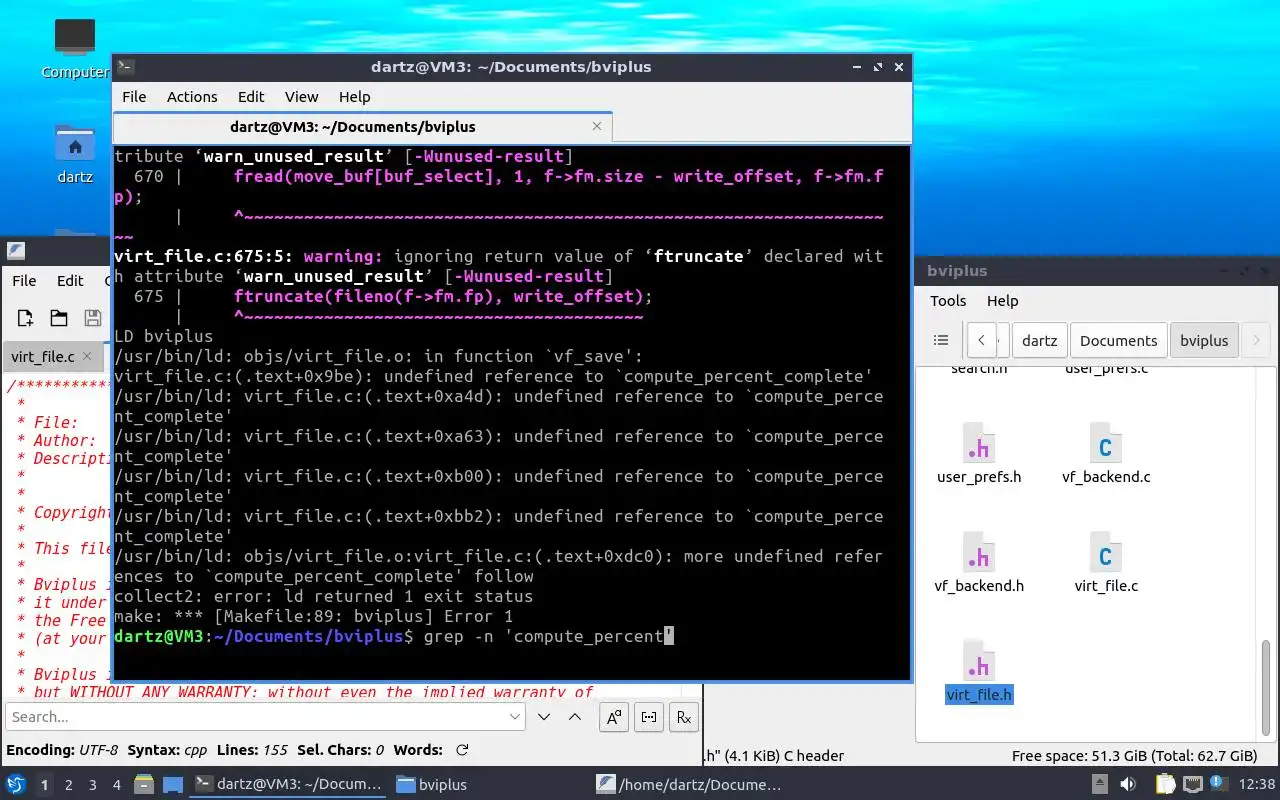Toggle match case search option
Viewport: 1280px width, 800px height.
coord(614,717)
